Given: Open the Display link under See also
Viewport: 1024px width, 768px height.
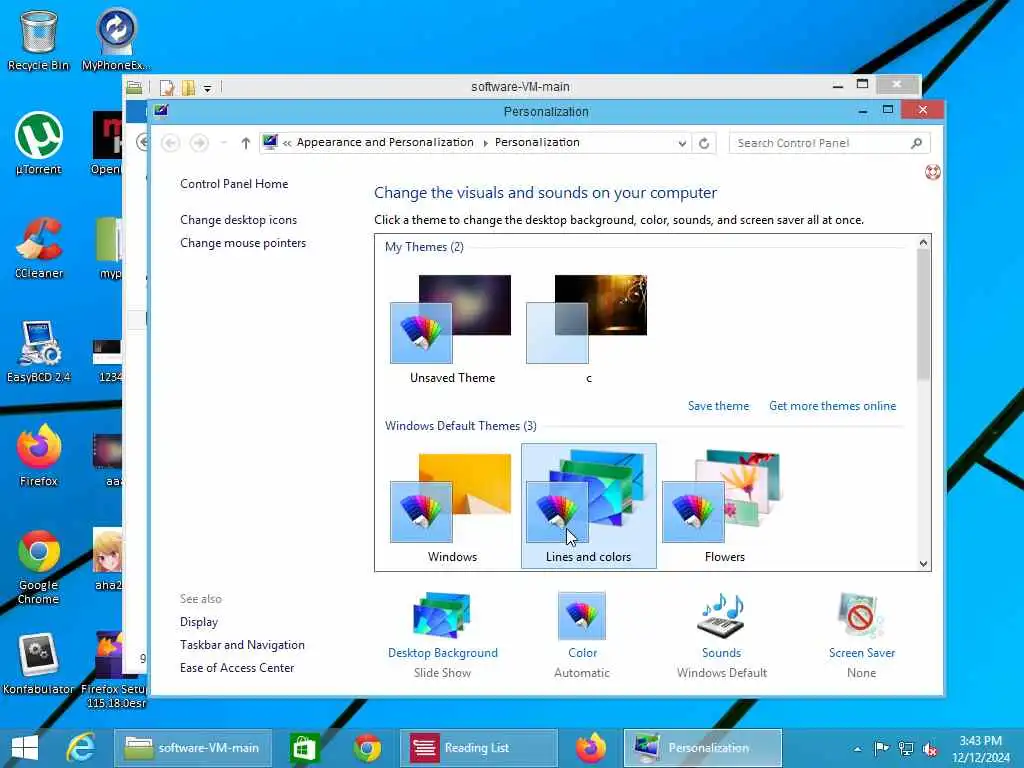Looking at the screenshot, I should (199, 622).
